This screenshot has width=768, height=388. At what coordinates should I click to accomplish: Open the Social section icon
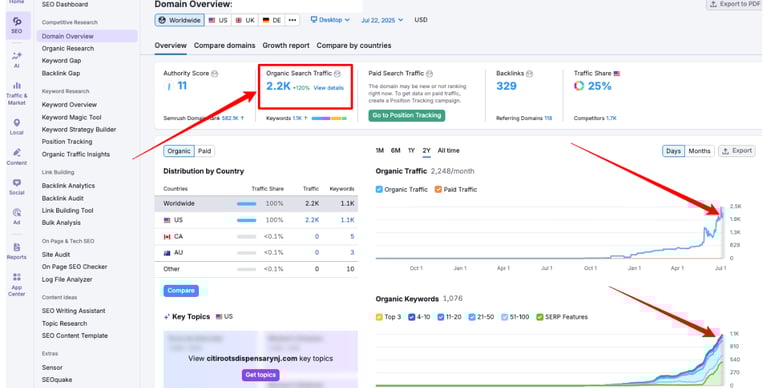[17, 183]
